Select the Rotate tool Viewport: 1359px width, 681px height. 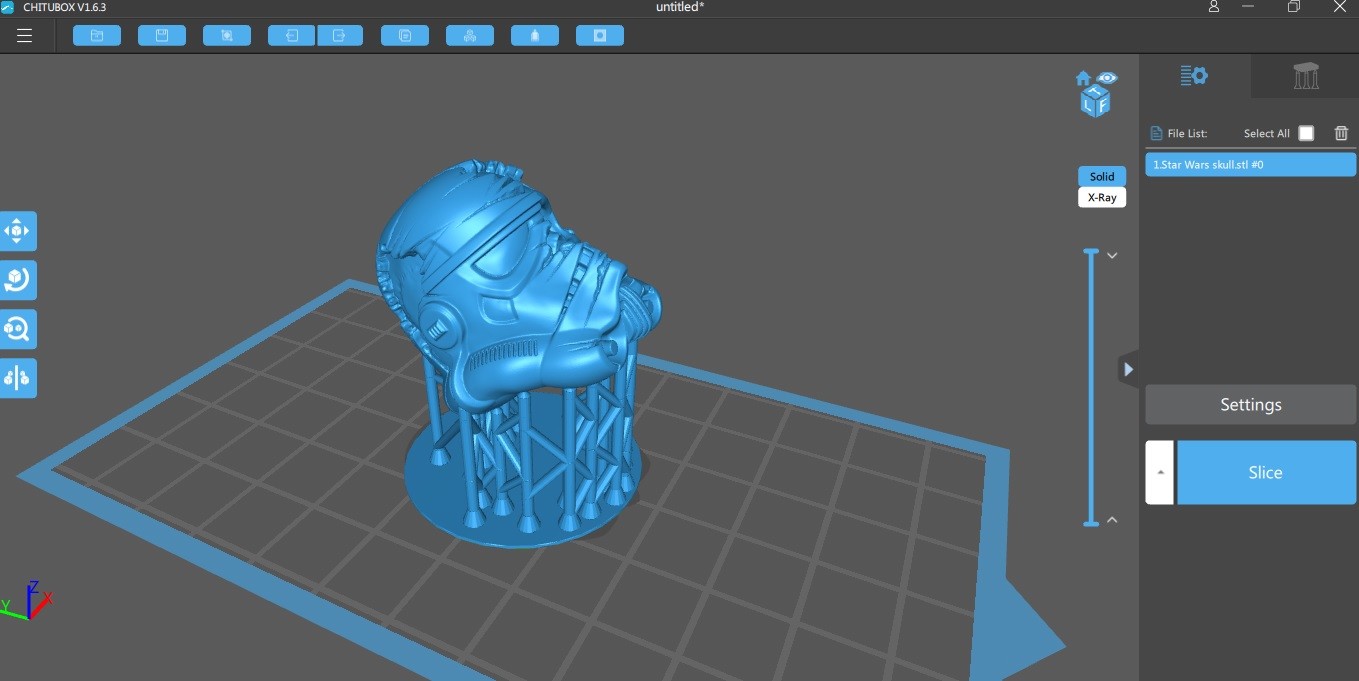(18, 280)
